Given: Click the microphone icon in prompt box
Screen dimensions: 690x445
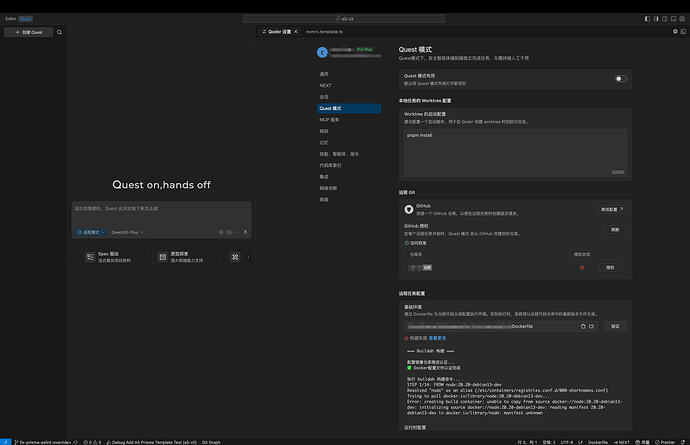Looking at the screenshot, I should pyautogui.click(x=245, y=232).
